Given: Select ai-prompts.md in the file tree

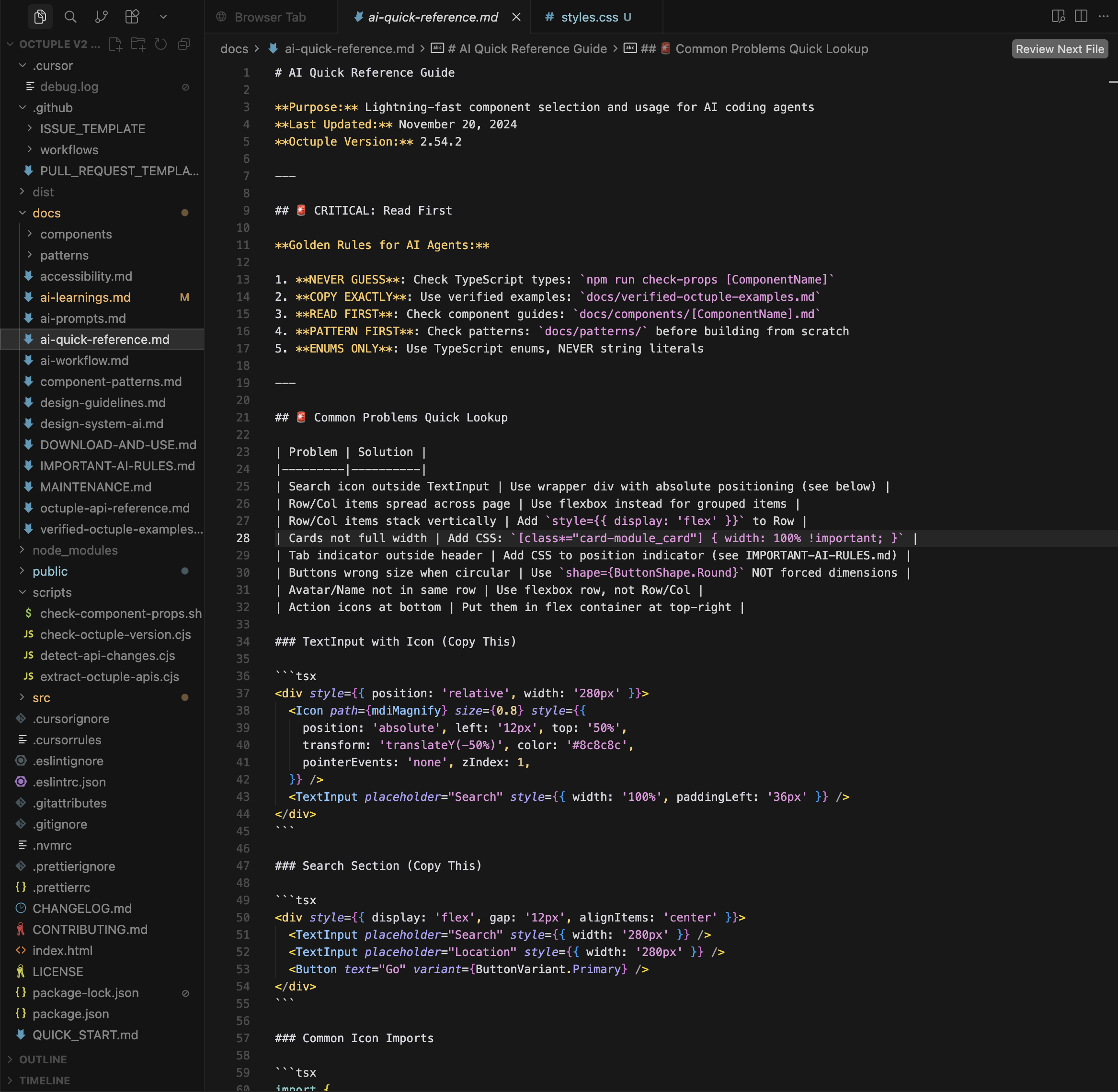Looking at the screenshot, I should click(x=83, y=318).
